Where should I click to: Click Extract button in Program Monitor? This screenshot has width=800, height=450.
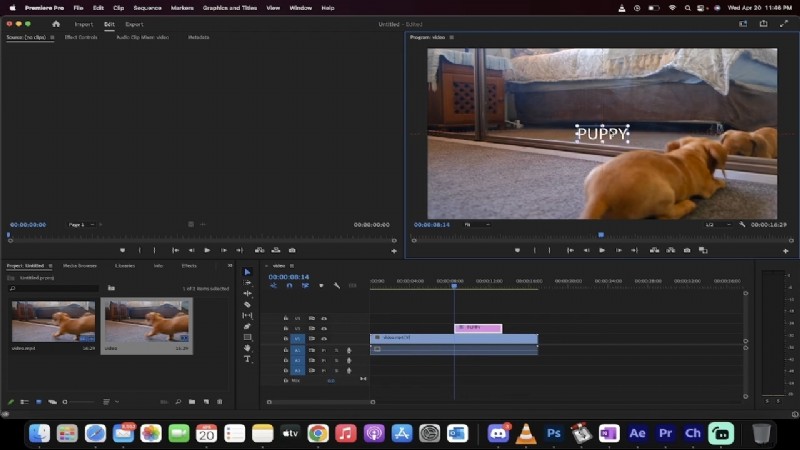(670, 251)
